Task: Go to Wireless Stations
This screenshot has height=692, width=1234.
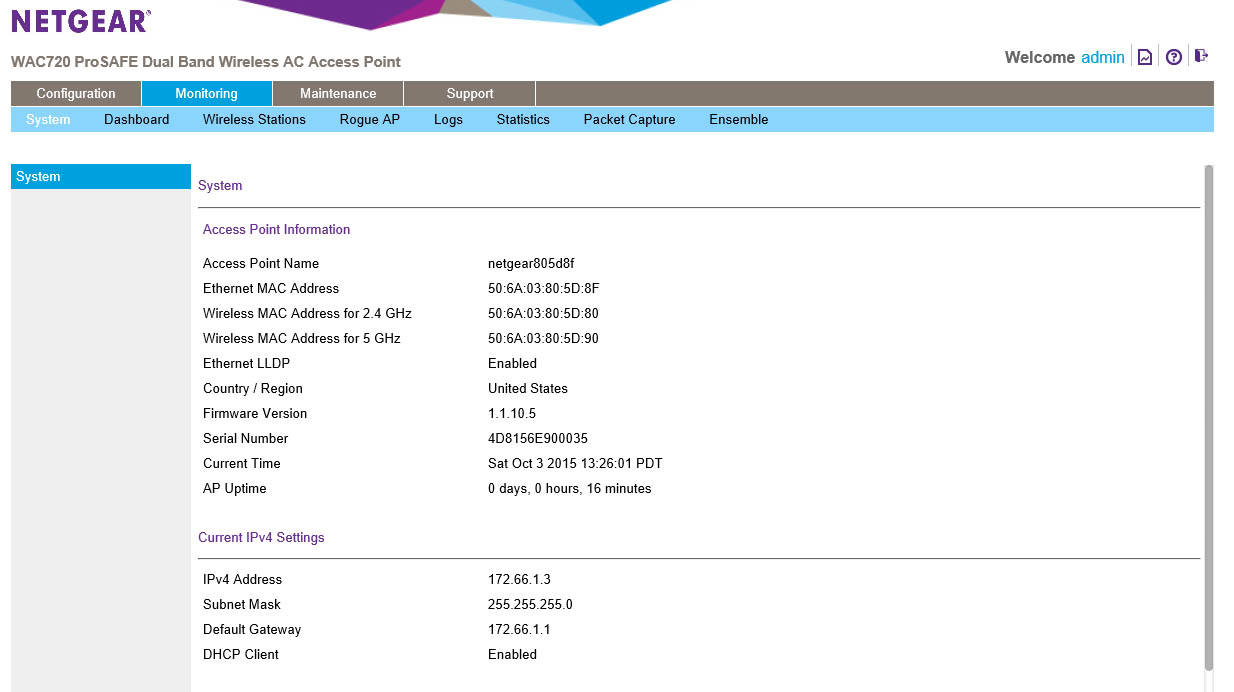Action: (x=254, y=119)
